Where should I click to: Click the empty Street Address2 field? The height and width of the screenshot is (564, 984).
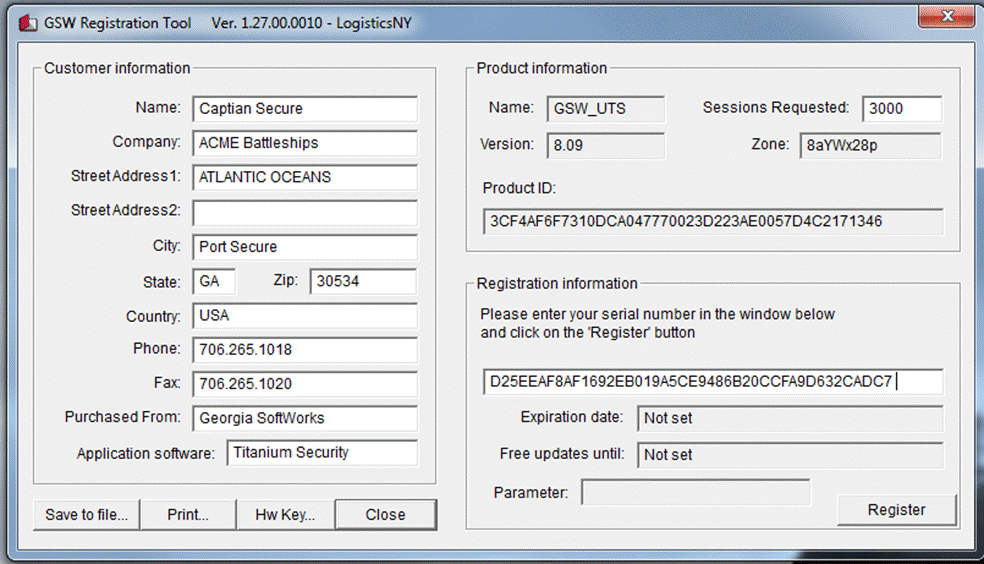[x=305, y=213]
